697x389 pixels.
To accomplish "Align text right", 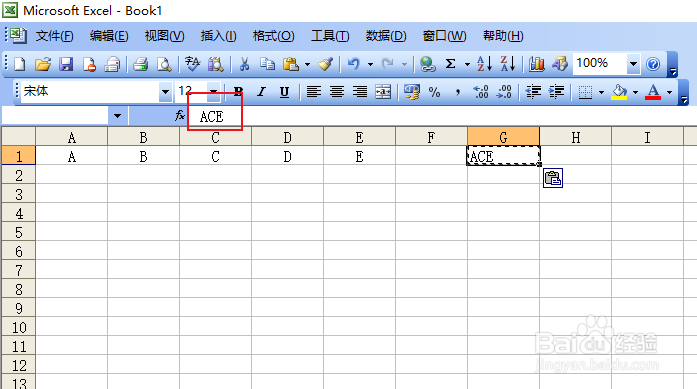I will tap(360, 92).
